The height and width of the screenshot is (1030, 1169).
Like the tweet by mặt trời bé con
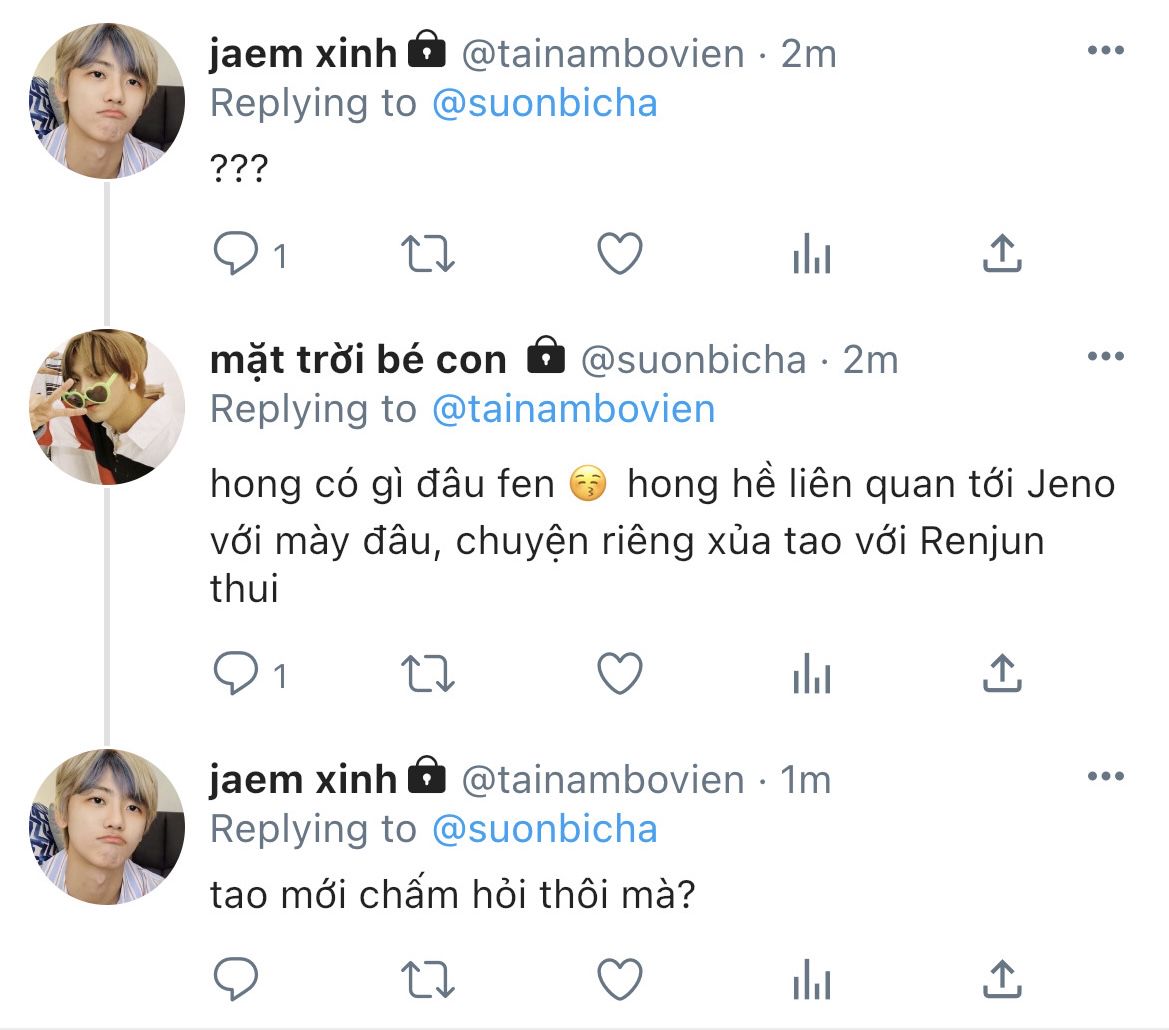coord(619,675)
